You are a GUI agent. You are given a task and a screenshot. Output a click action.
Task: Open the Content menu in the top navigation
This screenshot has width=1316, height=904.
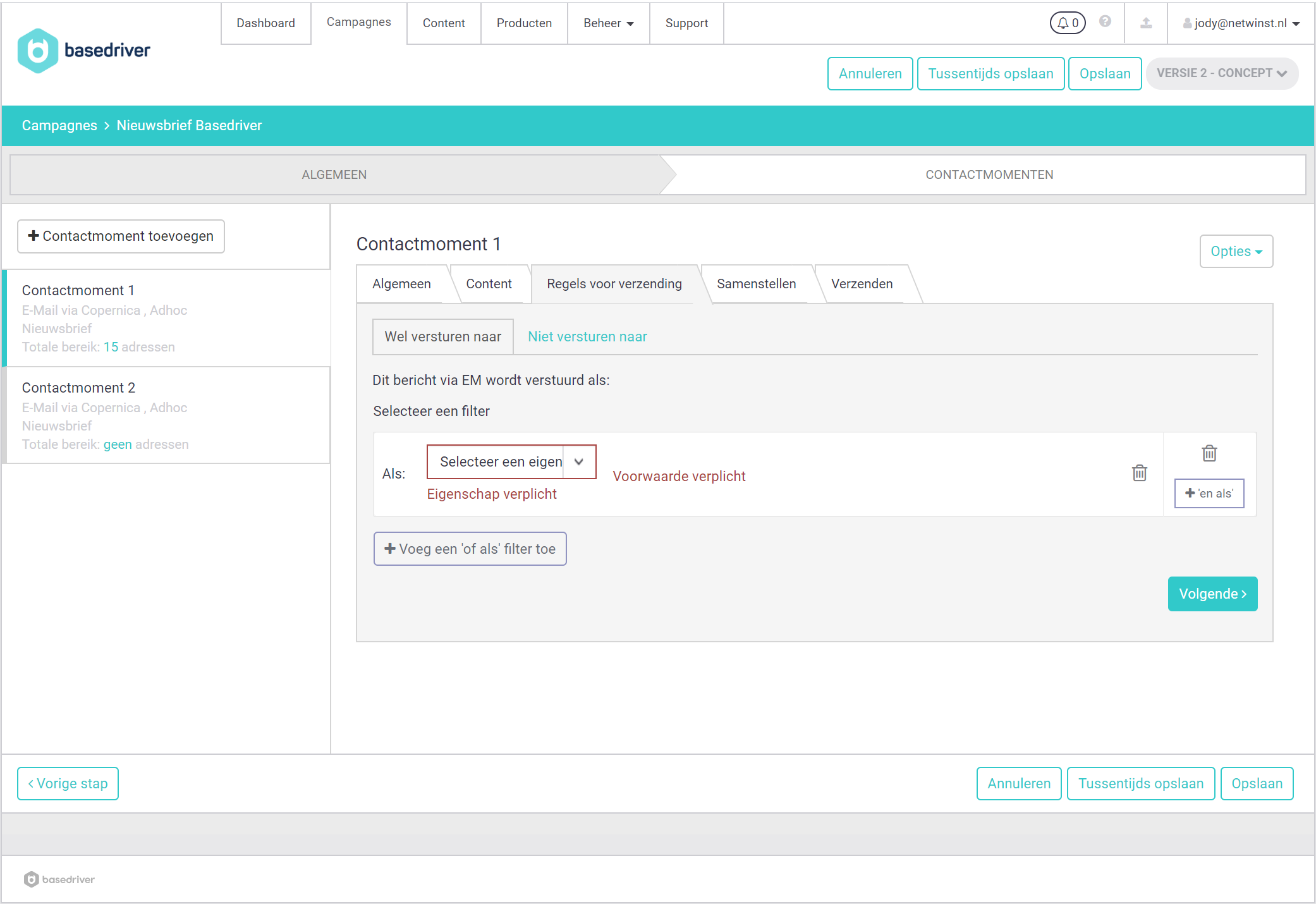(x=444, y=23)
